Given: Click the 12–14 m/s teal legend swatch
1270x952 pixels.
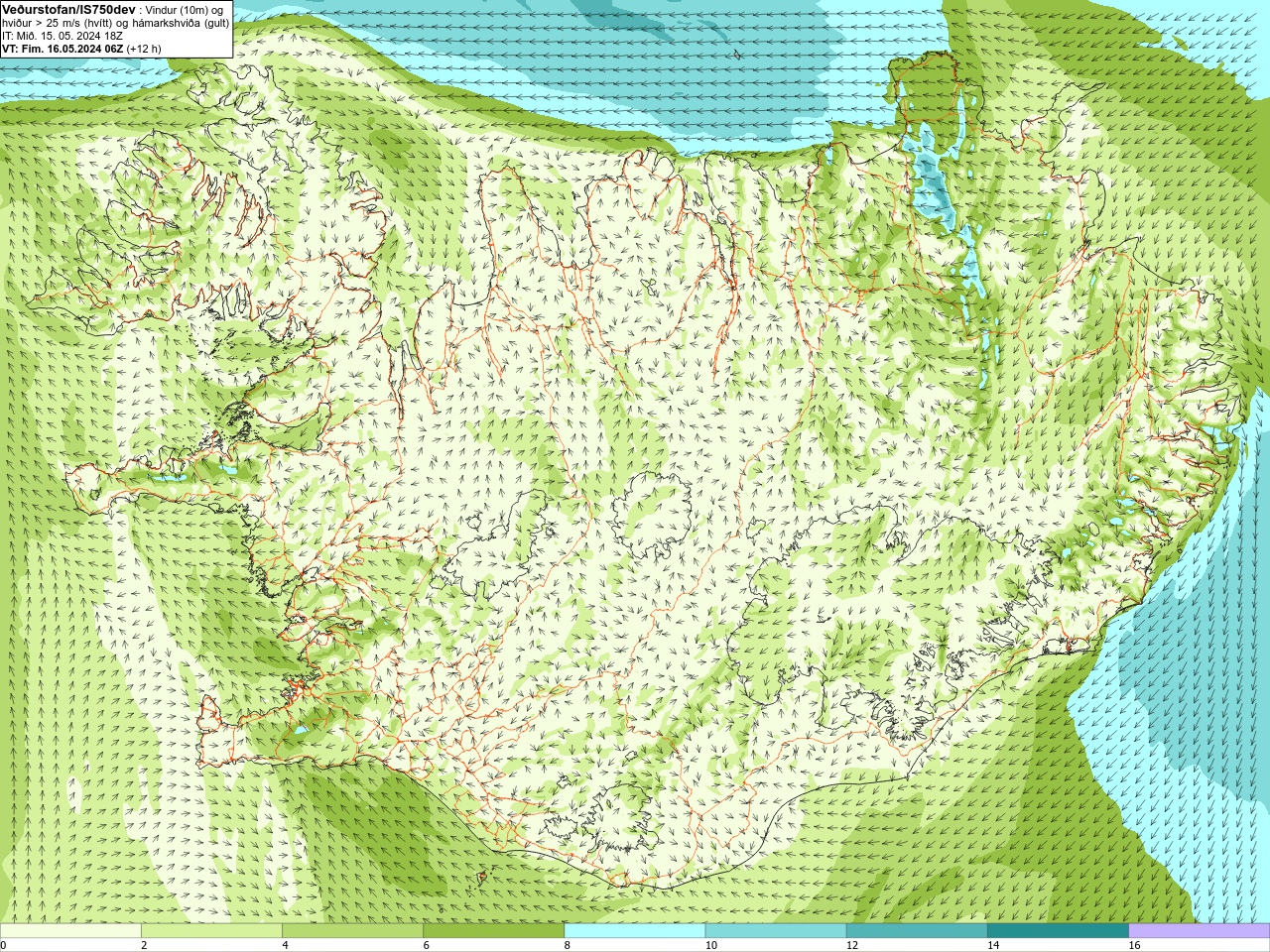Looking at the screenshot, I should (917, 931).
